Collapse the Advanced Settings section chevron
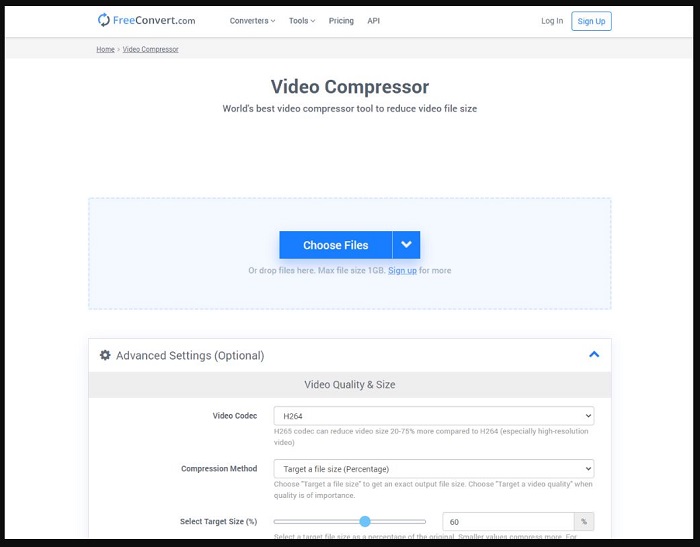This screenshot has height=547, width=700. pyautogui.click(x=594, y=355)
